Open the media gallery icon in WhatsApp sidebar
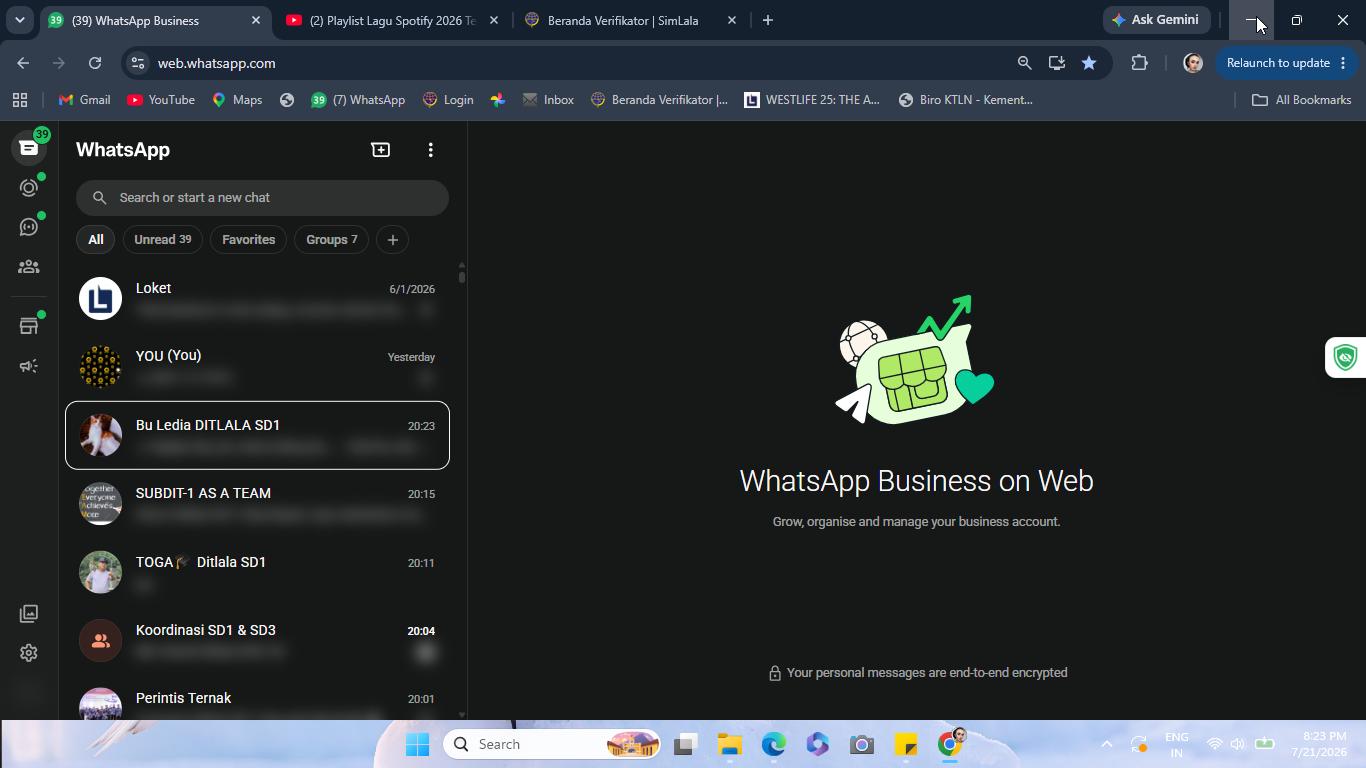1366x768 pixels. [29, 613]
